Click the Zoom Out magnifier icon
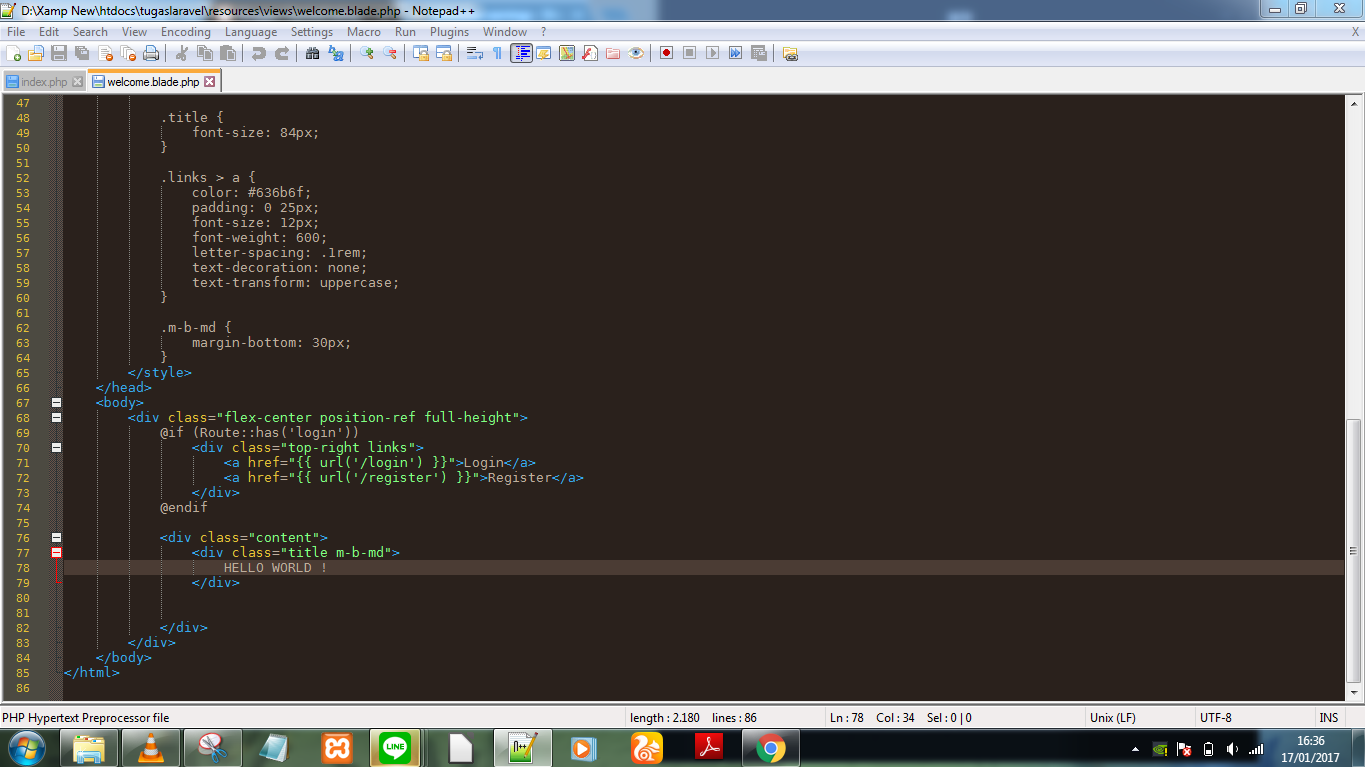 389,53
